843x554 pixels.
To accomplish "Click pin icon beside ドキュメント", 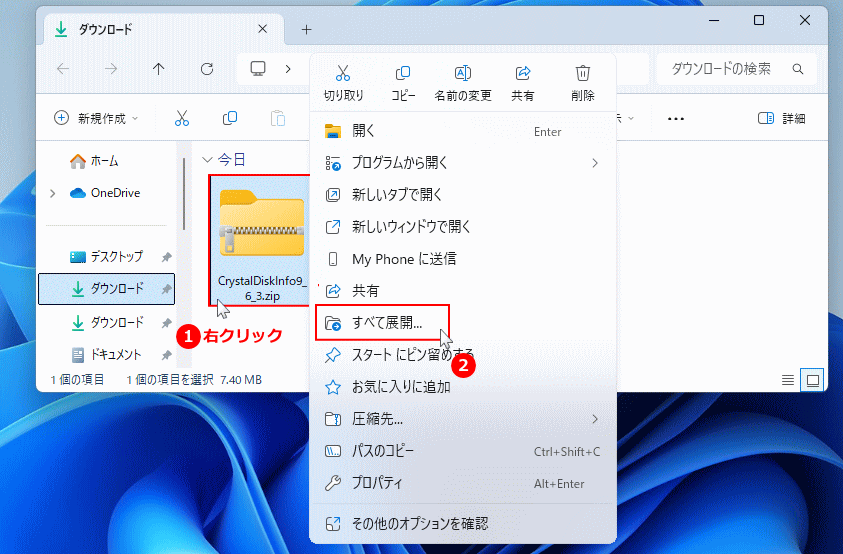I will [166, 356].
